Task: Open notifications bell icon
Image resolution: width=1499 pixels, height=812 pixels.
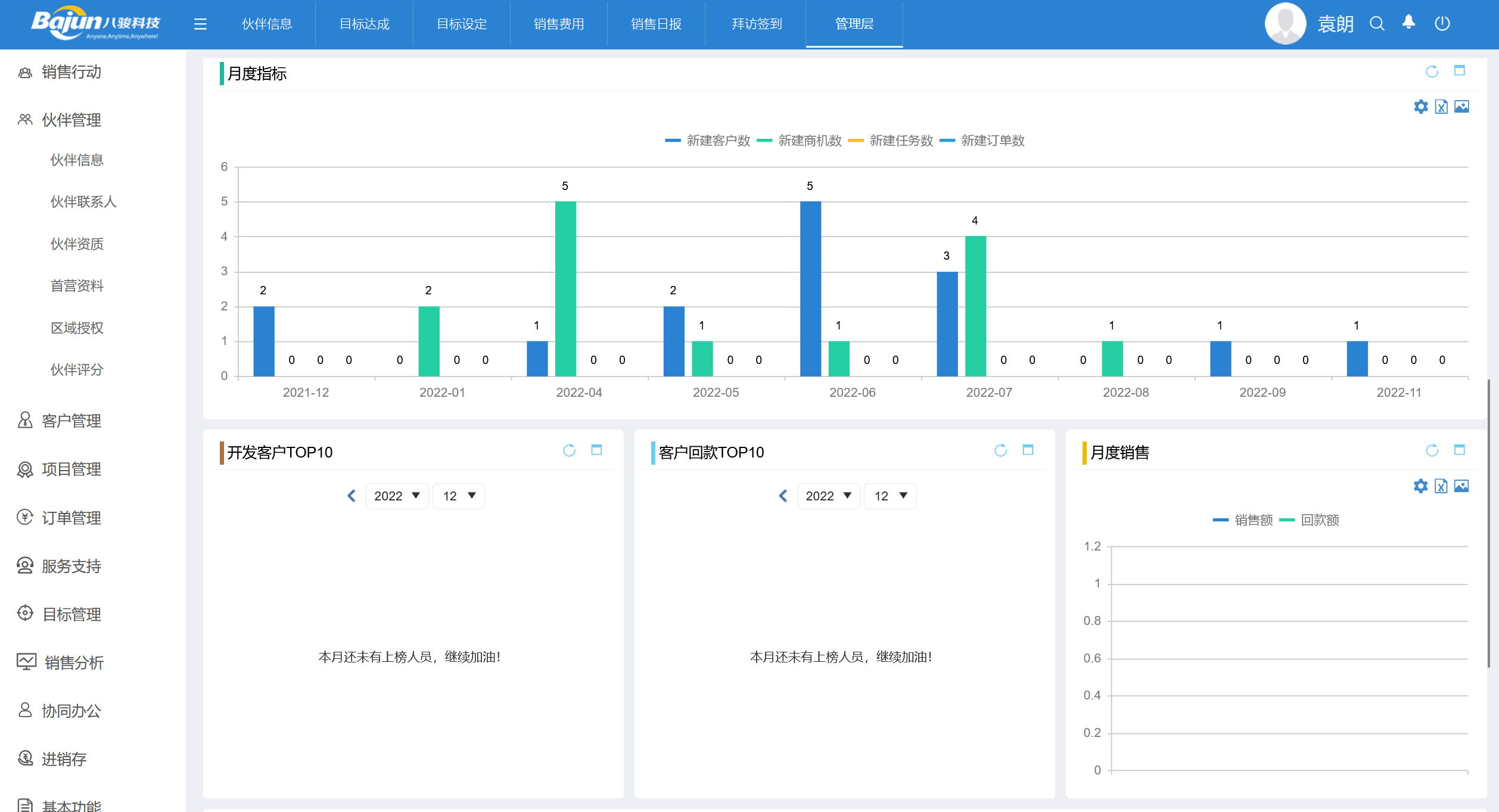Action: click(1408, 23)
